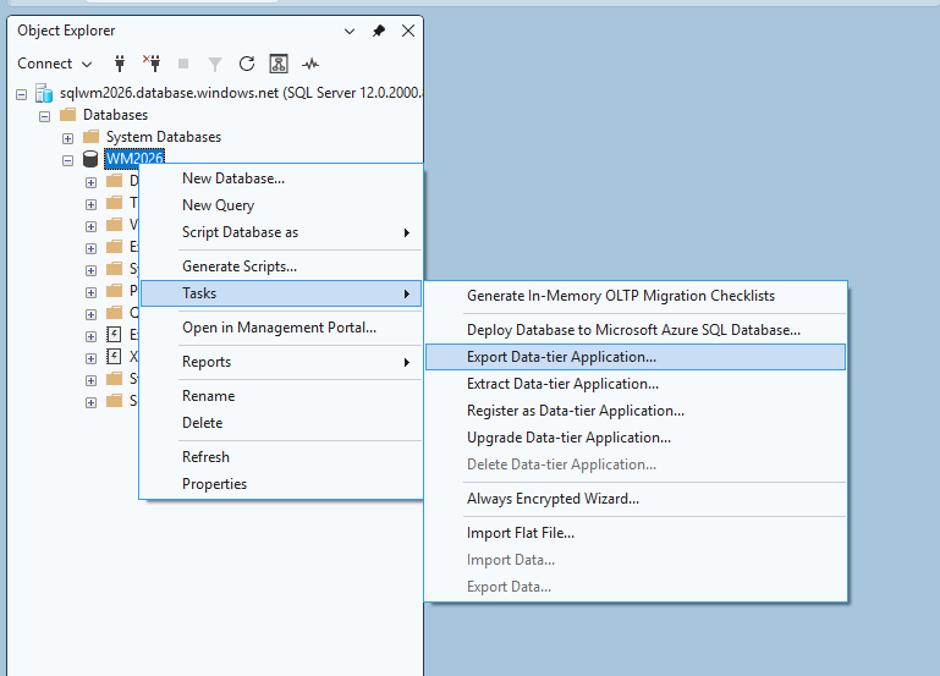This screenshot has height=676, width=940.
Task: Click the greyed Stop square icon
Action: [x=183, y=64]
